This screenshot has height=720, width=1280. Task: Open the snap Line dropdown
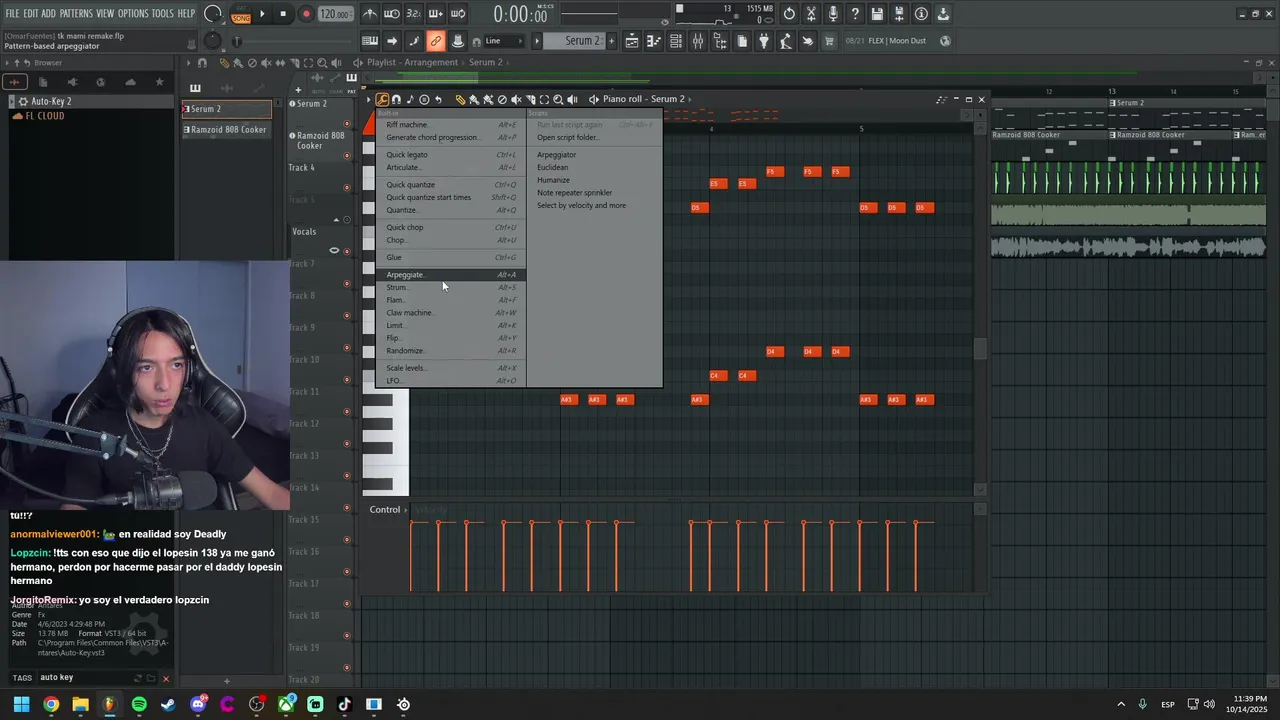pos(504,41)
